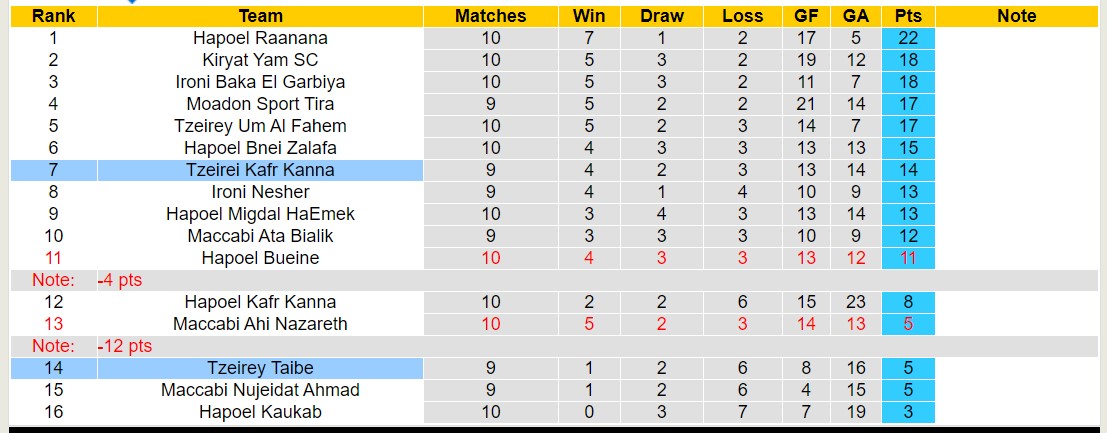Select Ironi Baka El Garbiya team
The image size is (1107, 433).
coord(260,82)
